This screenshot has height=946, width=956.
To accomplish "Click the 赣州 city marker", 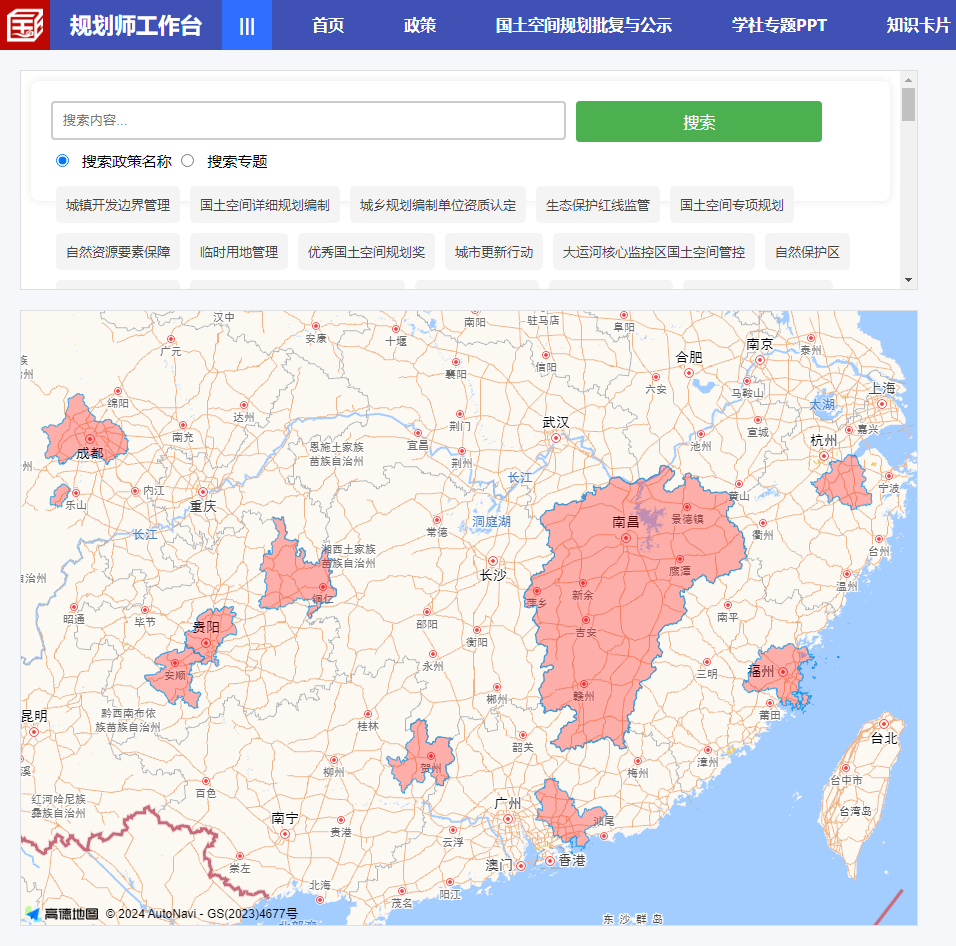I will [x=583, y=684].
